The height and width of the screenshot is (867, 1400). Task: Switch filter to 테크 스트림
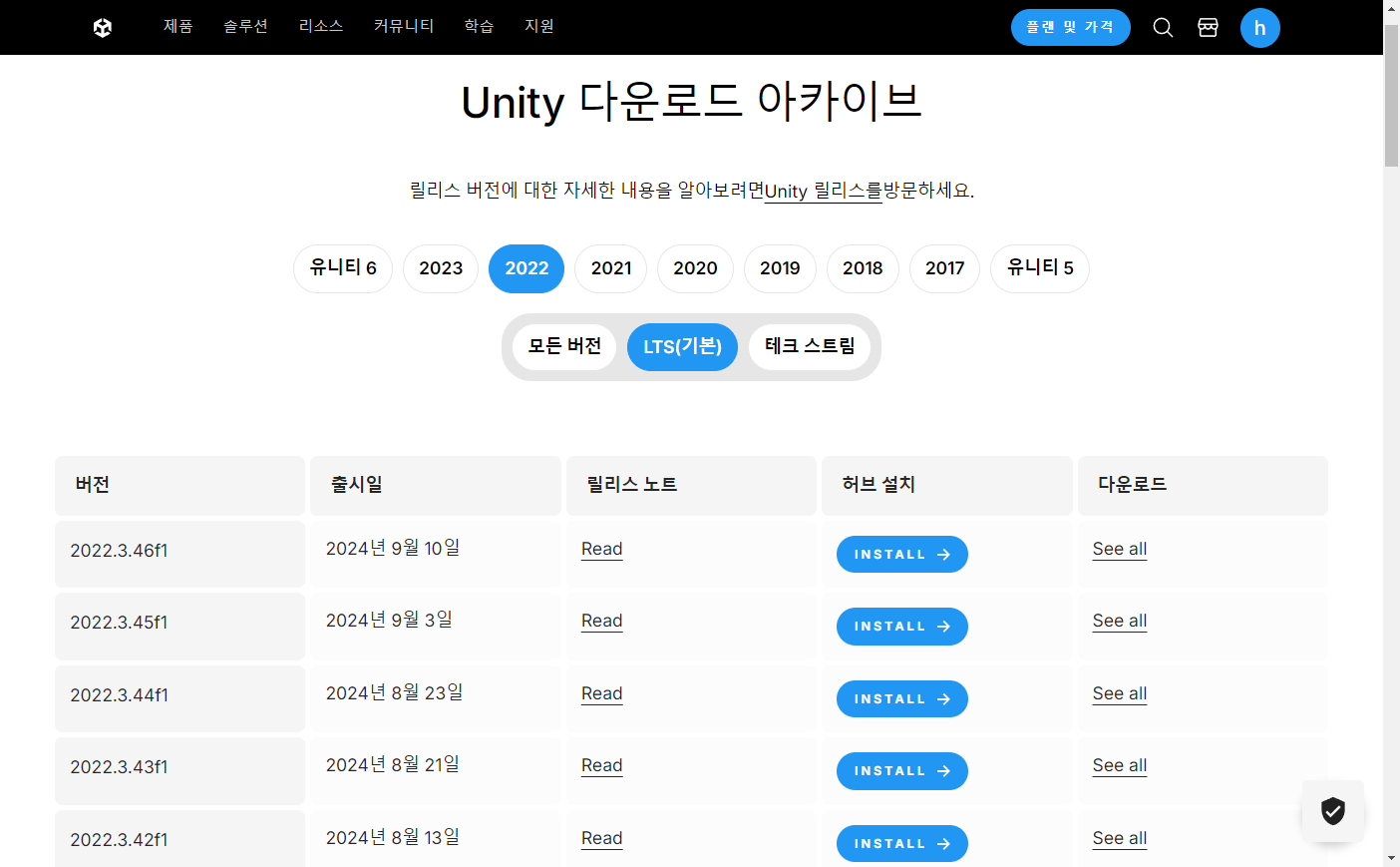[x=810, y=347]
